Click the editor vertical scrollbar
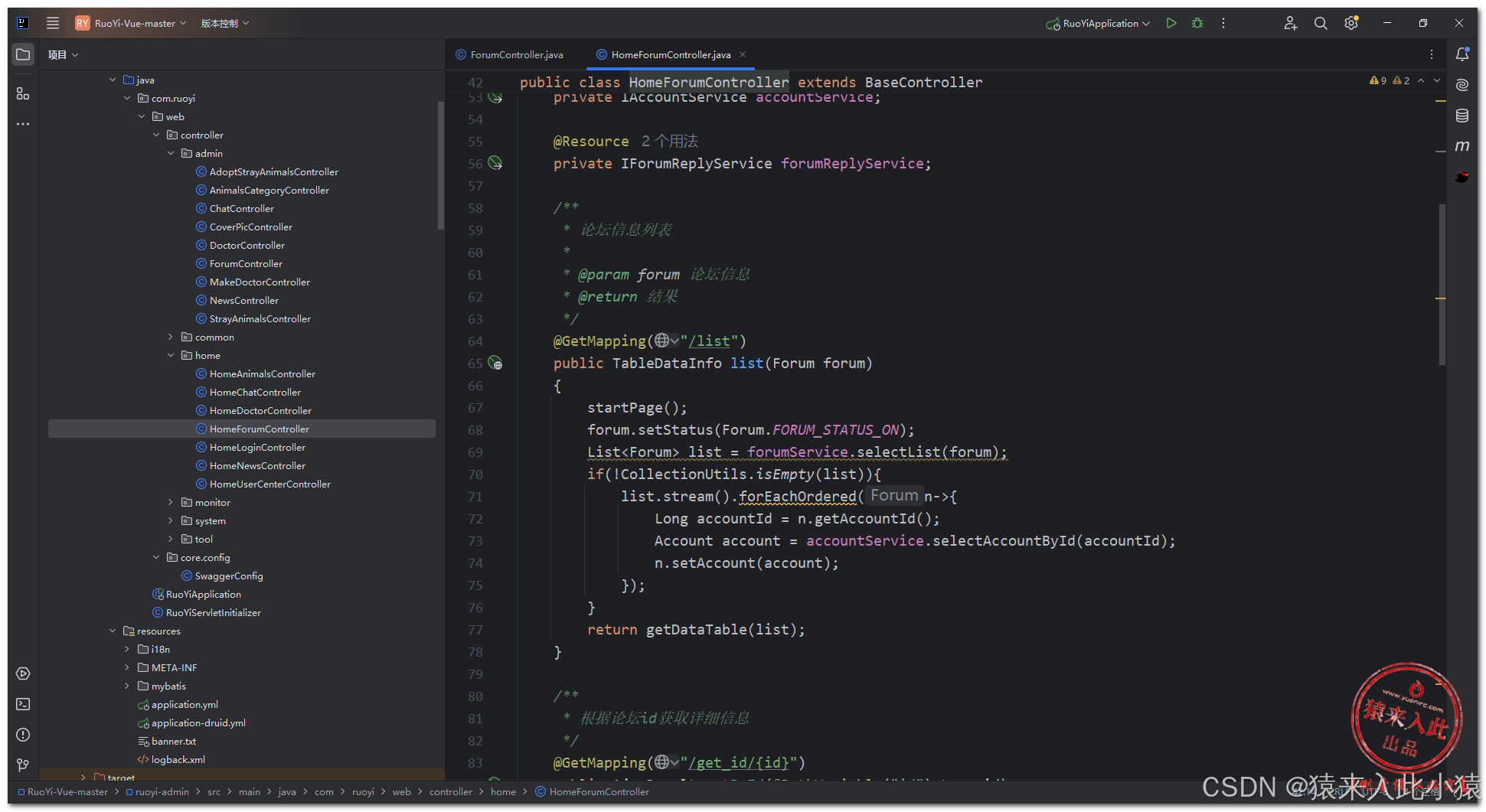 1442,283
